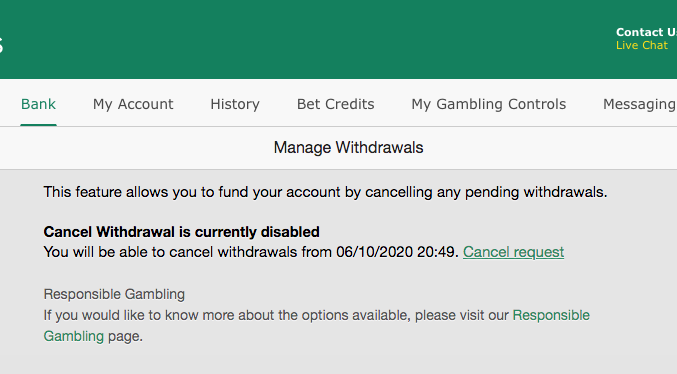Click the bold Cancel Withdrawal disabled notice
Image resolution: width=677 pixels, height=374 pixels.
tap(181, 232)
